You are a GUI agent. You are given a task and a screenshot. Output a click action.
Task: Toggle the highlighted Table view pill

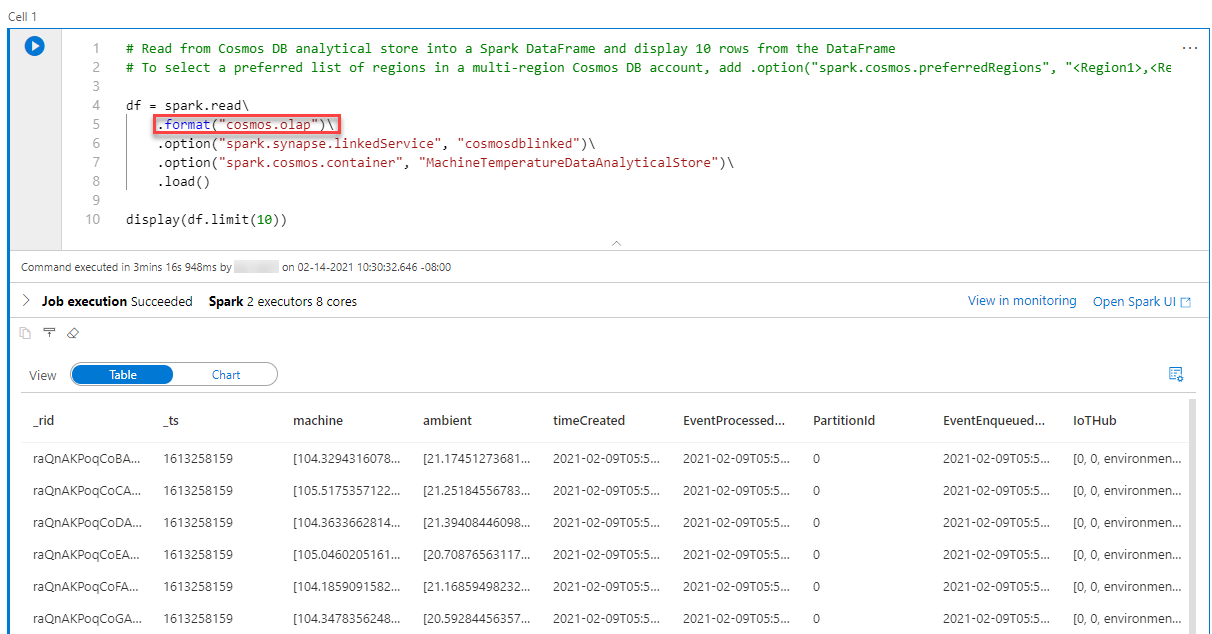(x=121, y=374)
